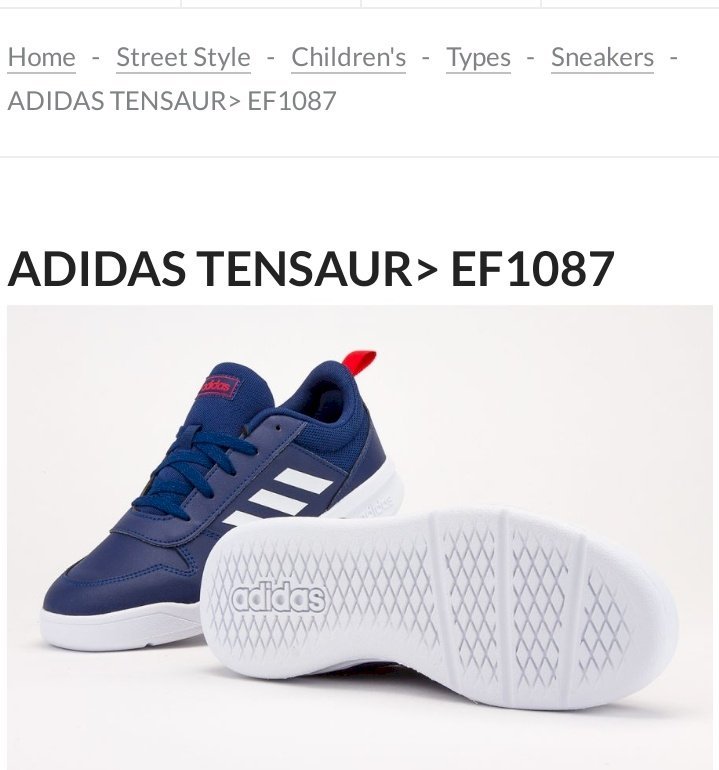Screen dimensions: 719x770
Task: Open the sneaker product photo
Action: click(360, 537)
